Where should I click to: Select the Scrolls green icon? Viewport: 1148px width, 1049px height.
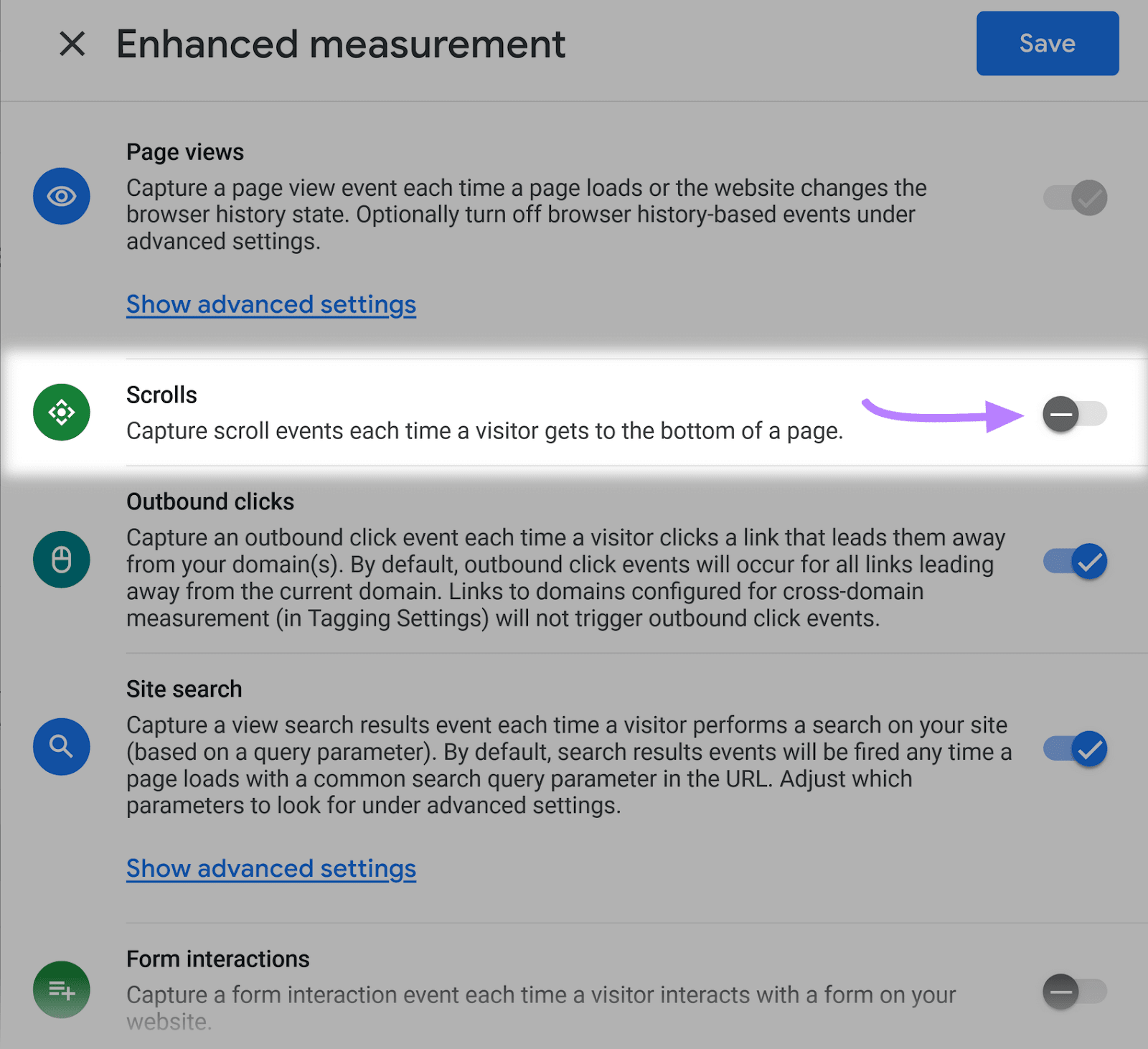(61, 413)
